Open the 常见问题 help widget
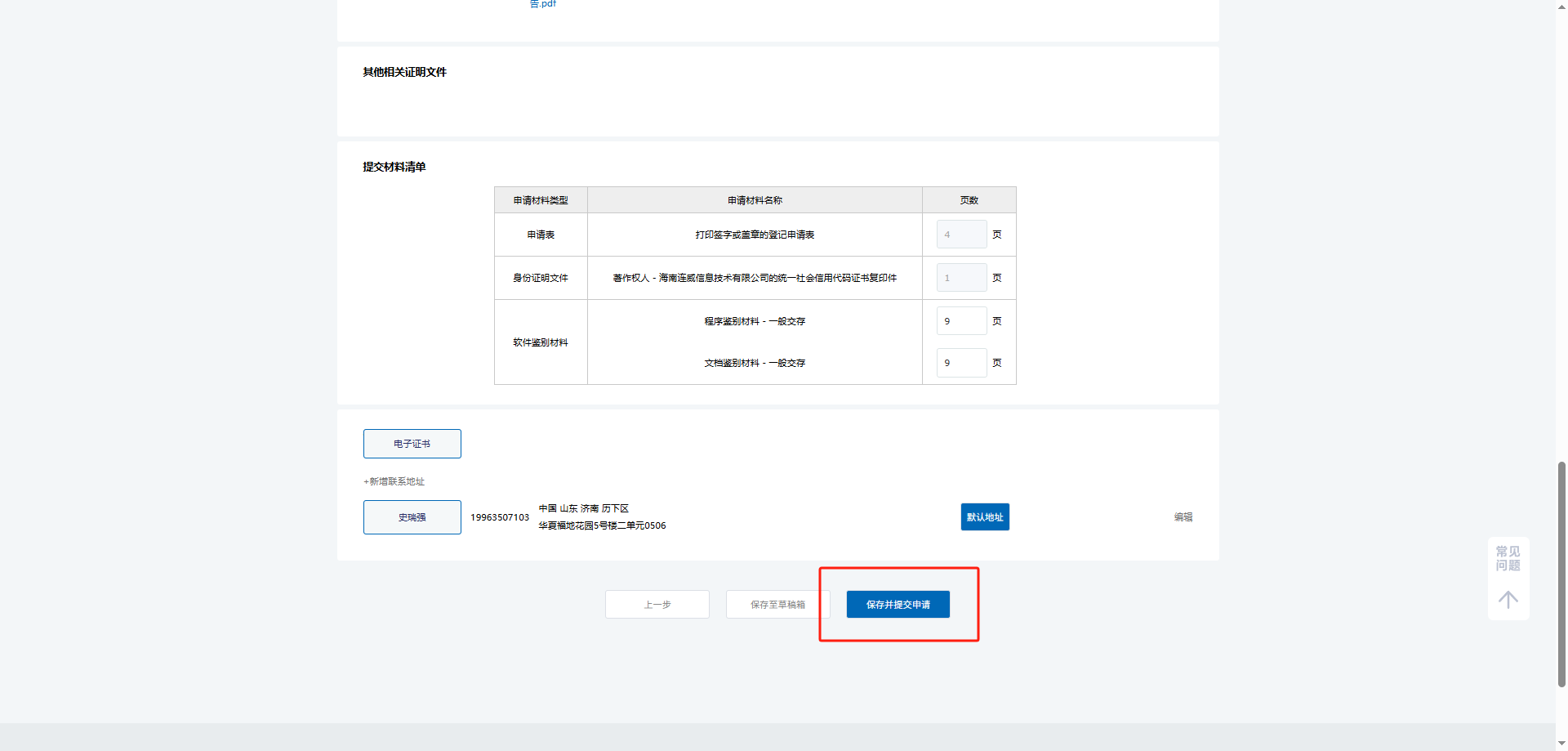This screenshot has width=1568, height=751. click(x=1508, y=558)
